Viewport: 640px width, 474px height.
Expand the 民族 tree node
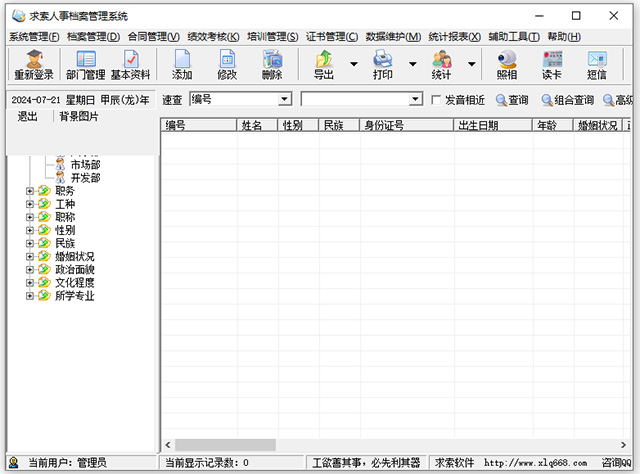tap(29, 243)
